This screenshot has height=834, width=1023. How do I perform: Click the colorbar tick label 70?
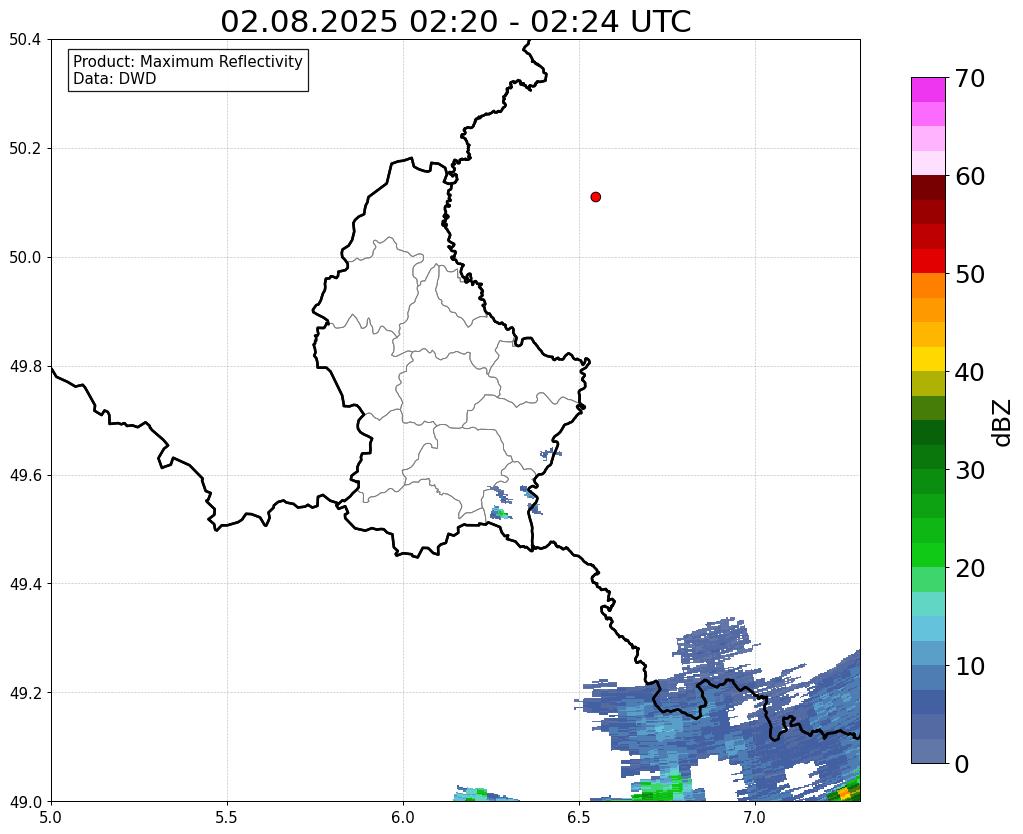[x=970, y=78]
